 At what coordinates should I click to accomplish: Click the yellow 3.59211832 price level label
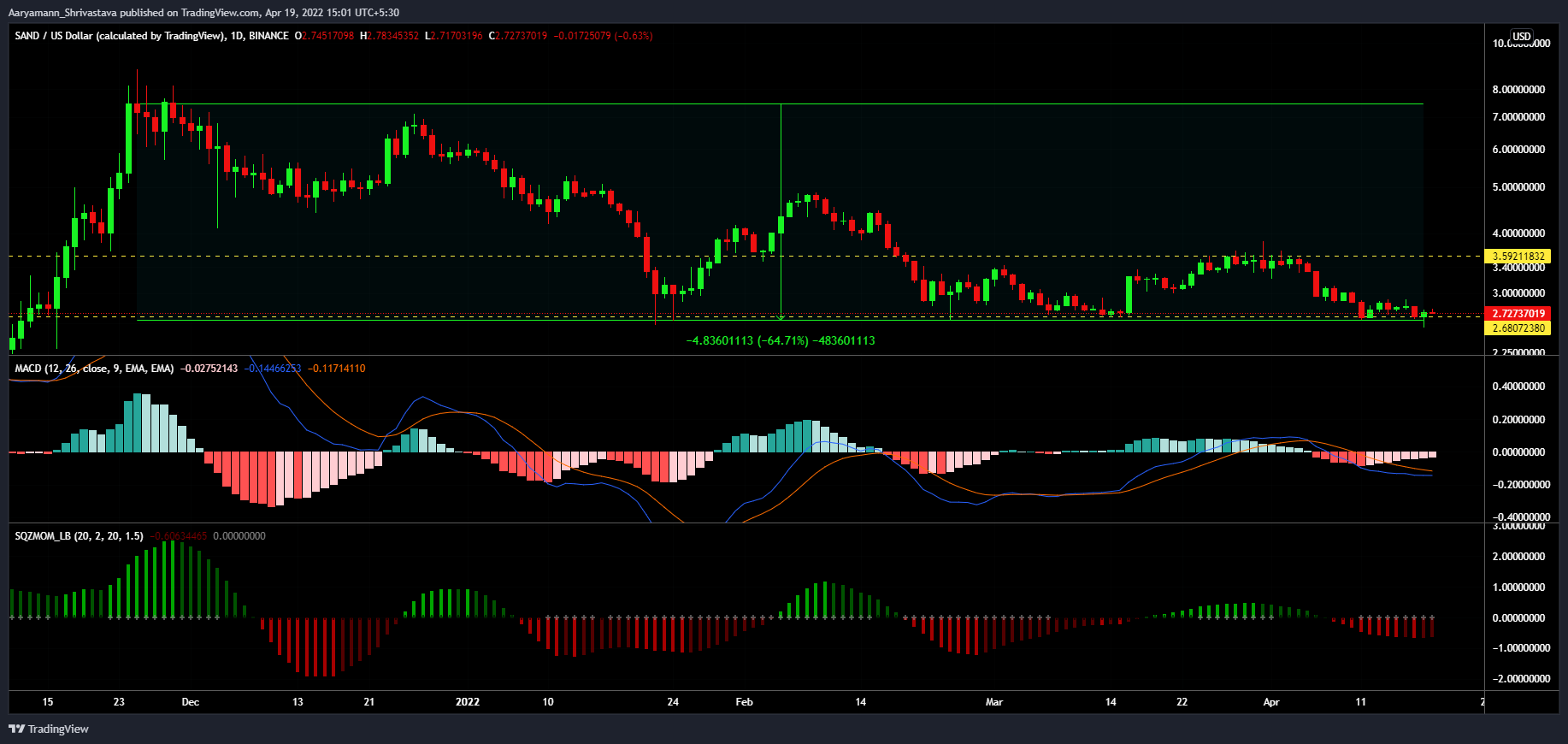tap(1518, 257)
